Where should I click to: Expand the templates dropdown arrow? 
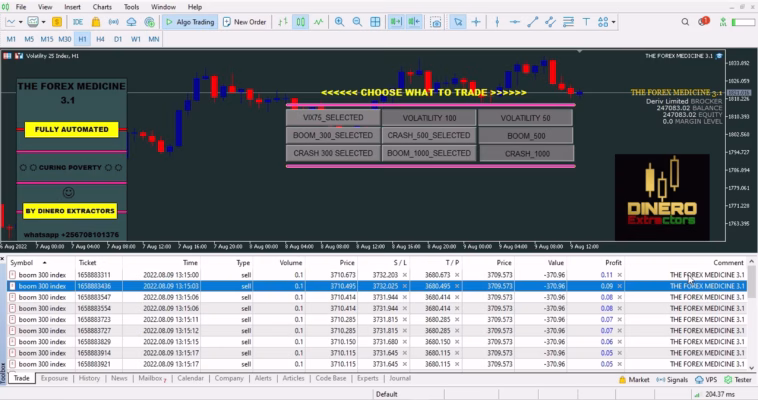(43, 22)
